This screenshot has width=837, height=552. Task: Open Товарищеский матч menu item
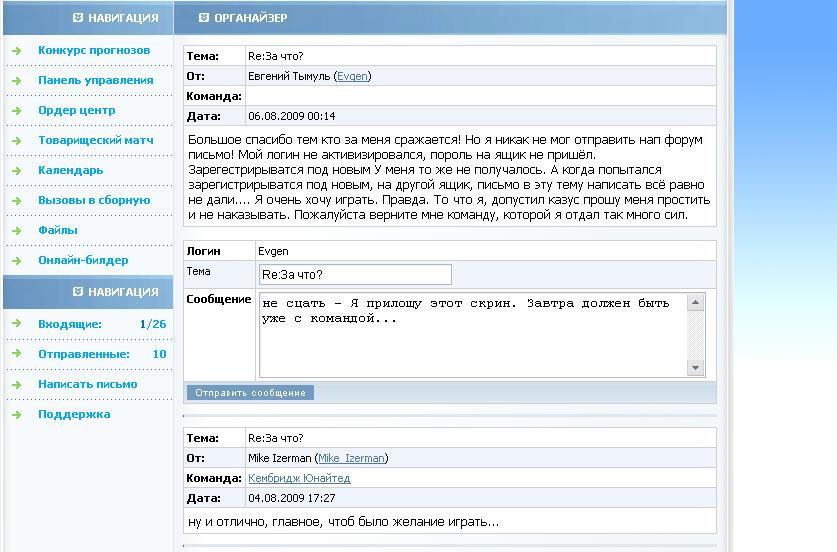tap(96, 141)
